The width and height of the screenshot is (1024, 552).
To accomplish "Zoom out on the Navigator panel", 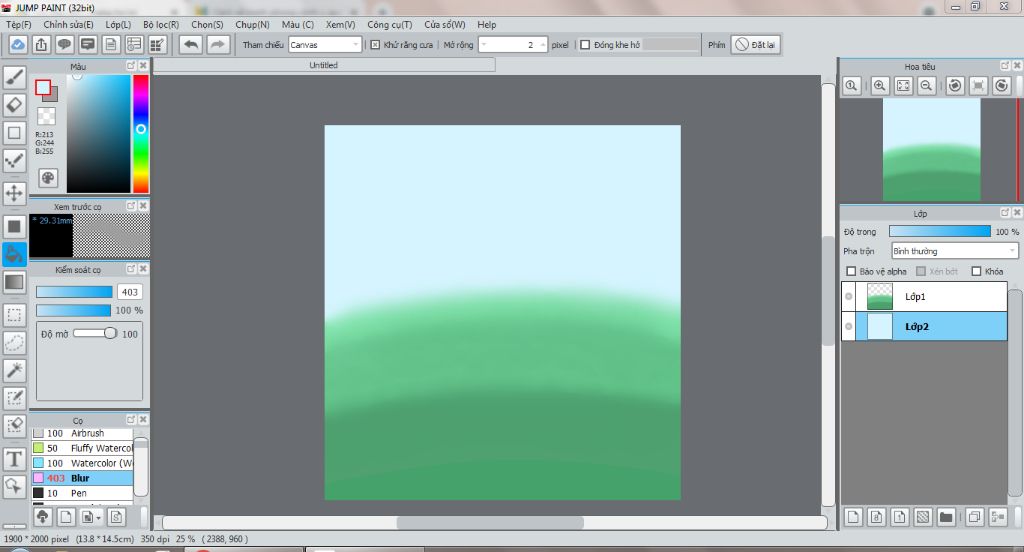I will click(x=926, y=86).
